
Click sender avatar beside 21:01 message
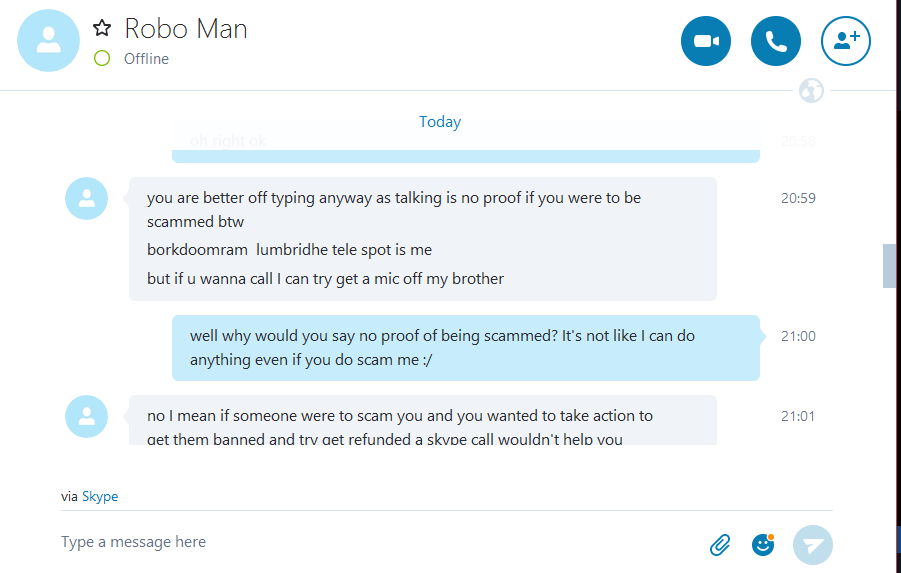(86, 416)
